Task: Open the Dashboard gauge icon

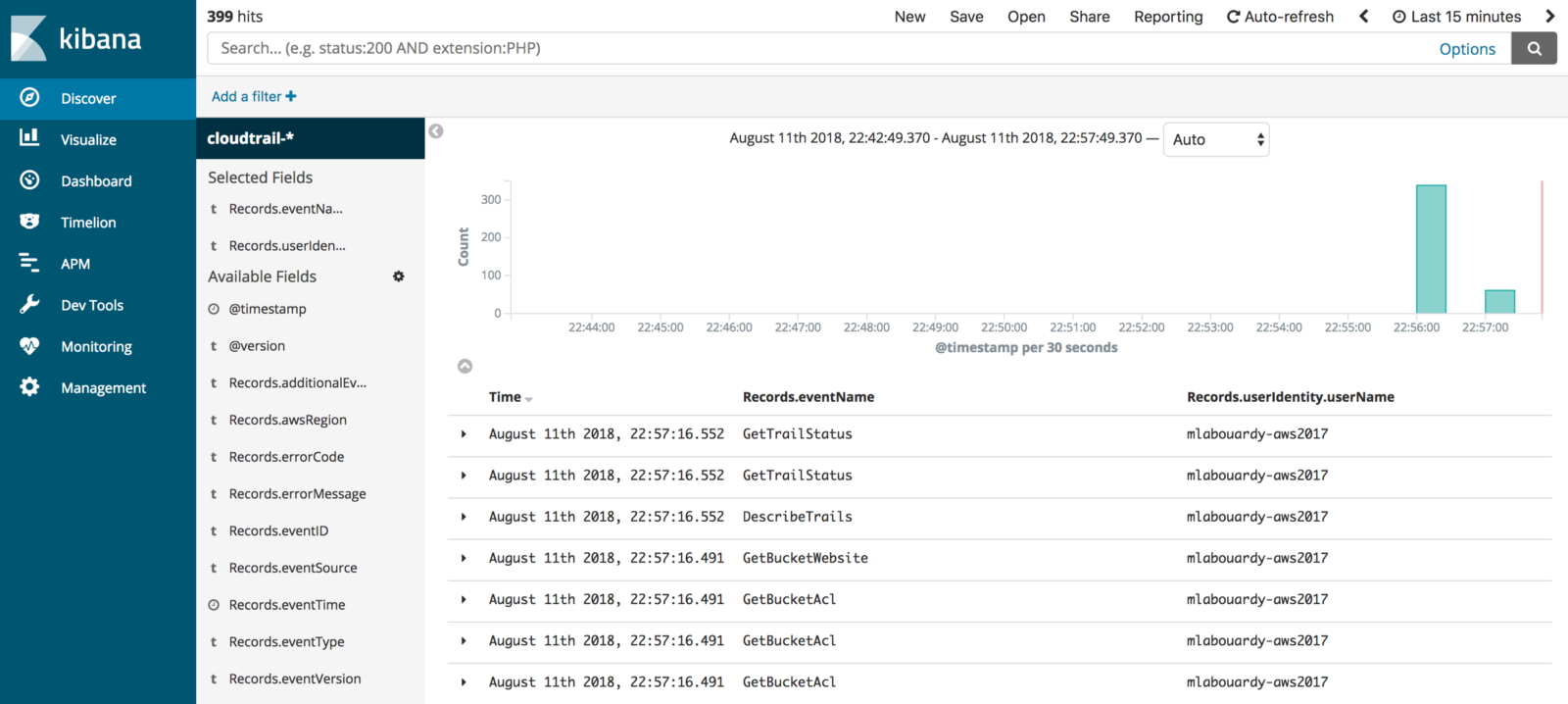Action: (x=29, y=180)
